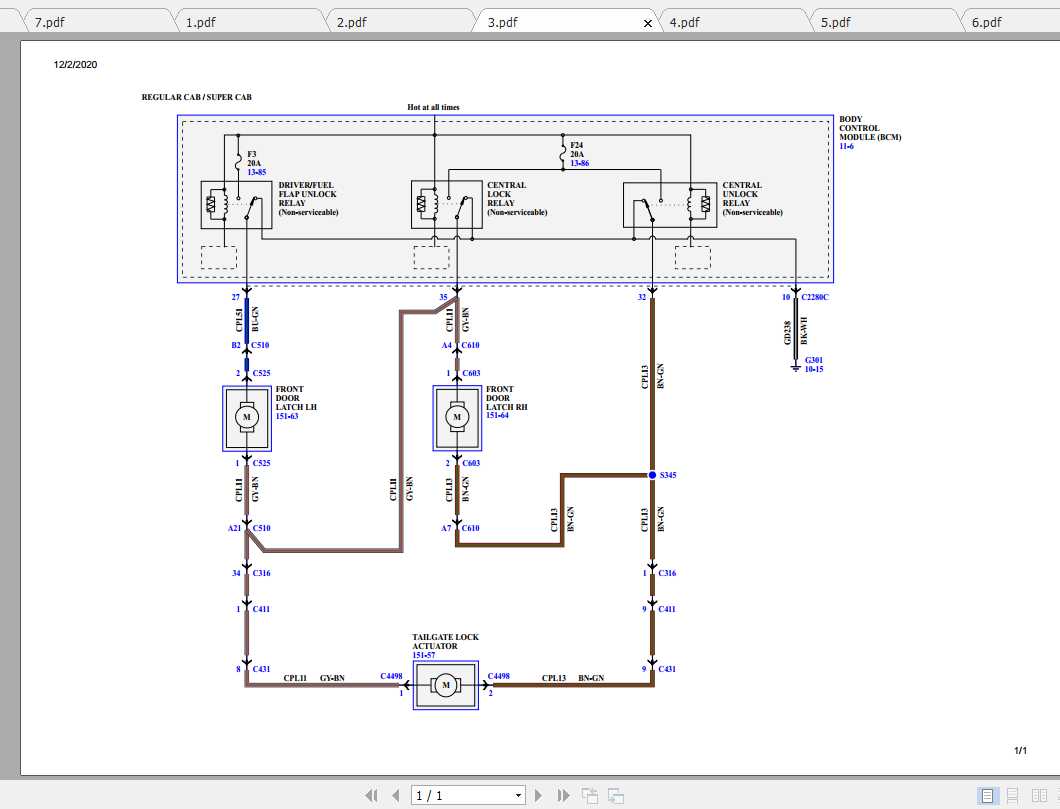Screen dimensions: 1060x809
Task: Close the 3.pdf tab
Action: [x=648, y=21]
